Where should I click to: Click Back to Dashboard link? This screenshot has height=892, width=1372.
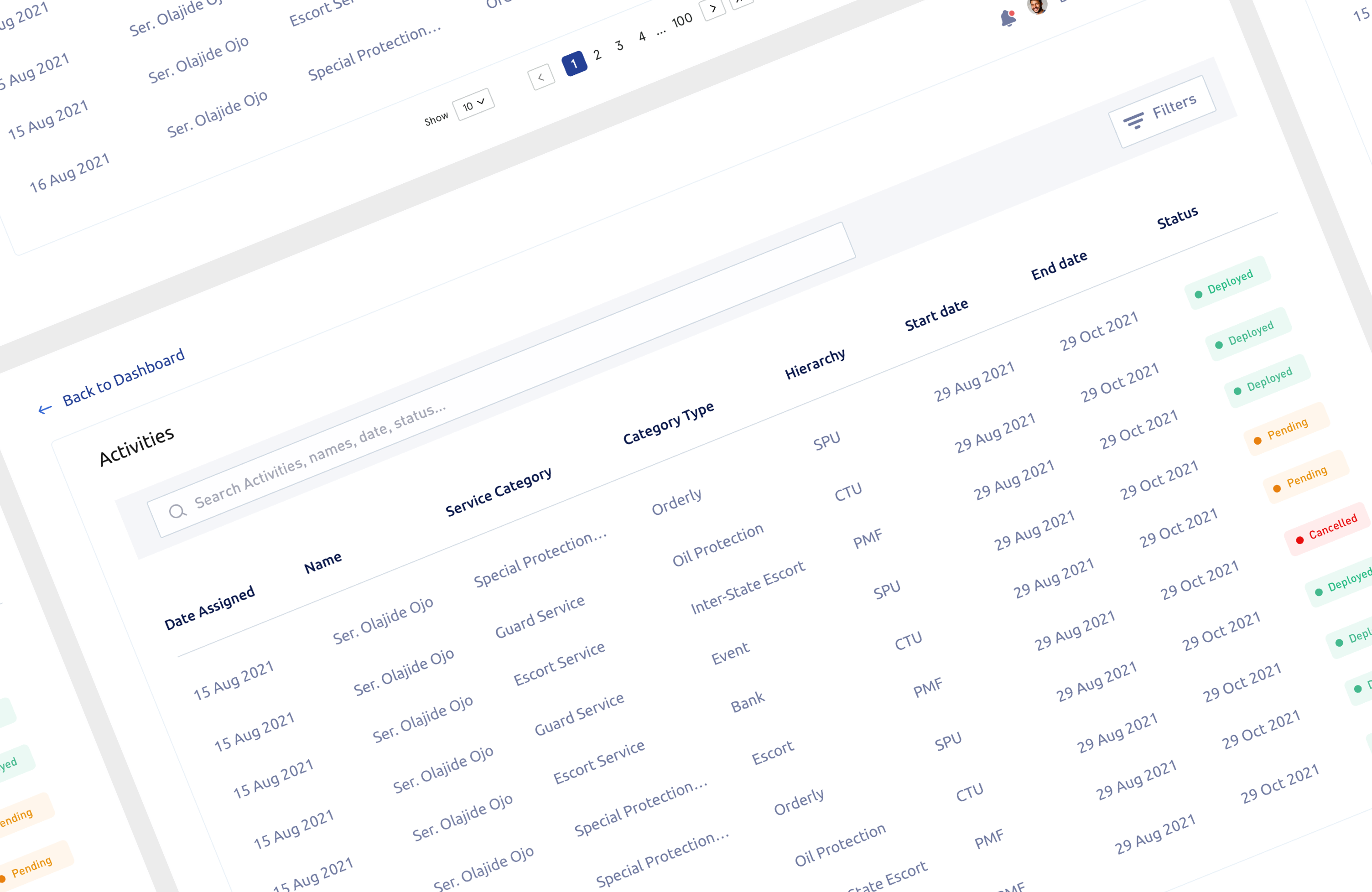pyautogui.click(x=123, y=377)
